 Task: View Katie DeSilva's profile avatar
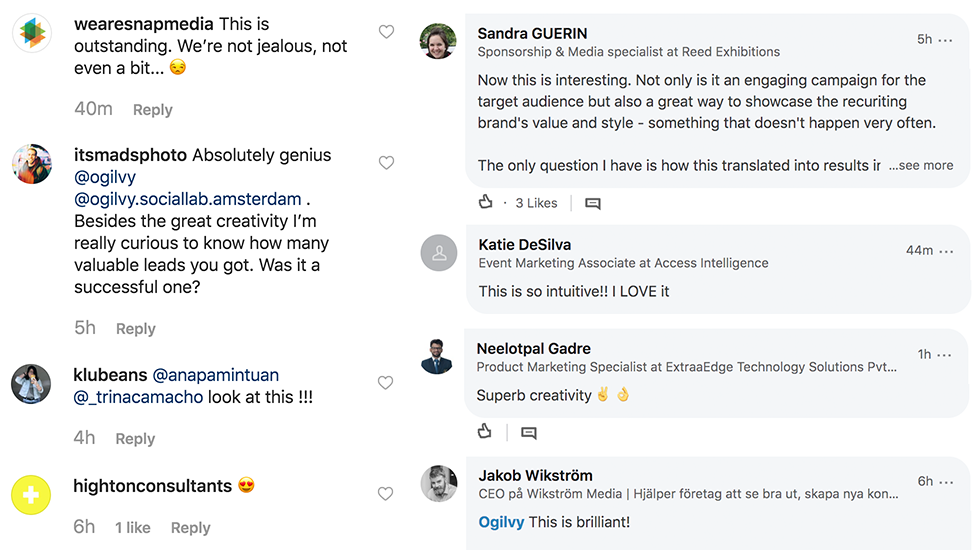[x=439, y=253]
